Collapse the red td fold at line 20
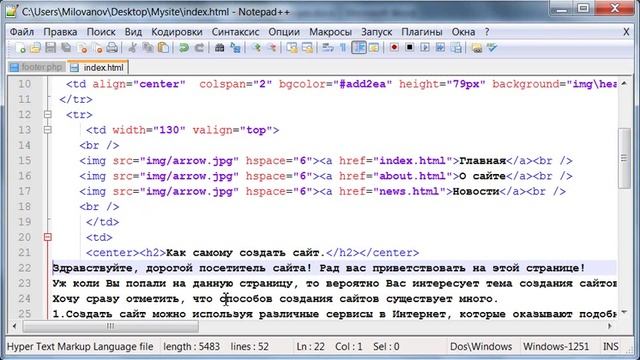 (48, 237)
